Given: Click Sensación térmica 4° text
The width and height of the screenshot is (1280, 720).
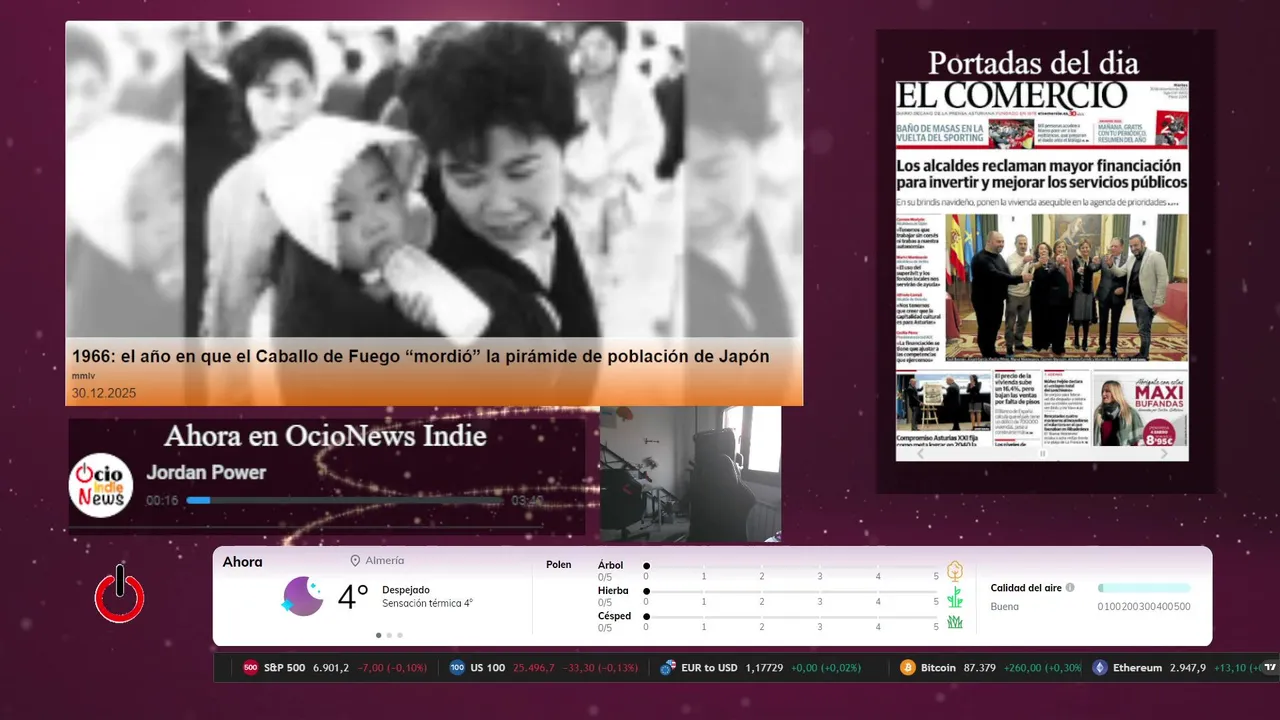Looking at the screenshot, I should [x=427, y=603].
